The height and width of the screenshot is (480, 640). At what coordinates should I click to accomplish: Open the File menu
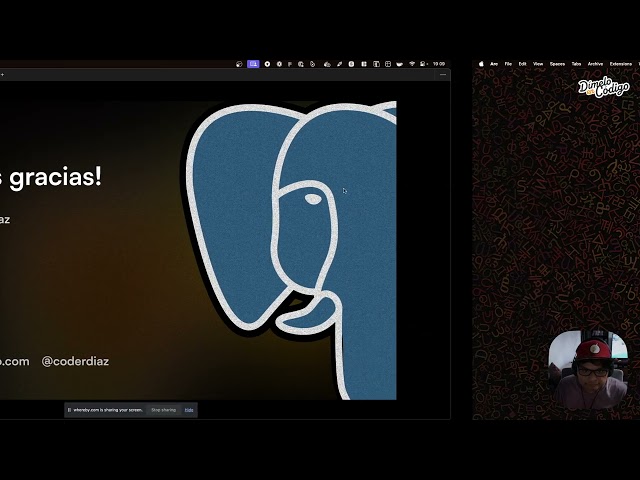[508, 64]
